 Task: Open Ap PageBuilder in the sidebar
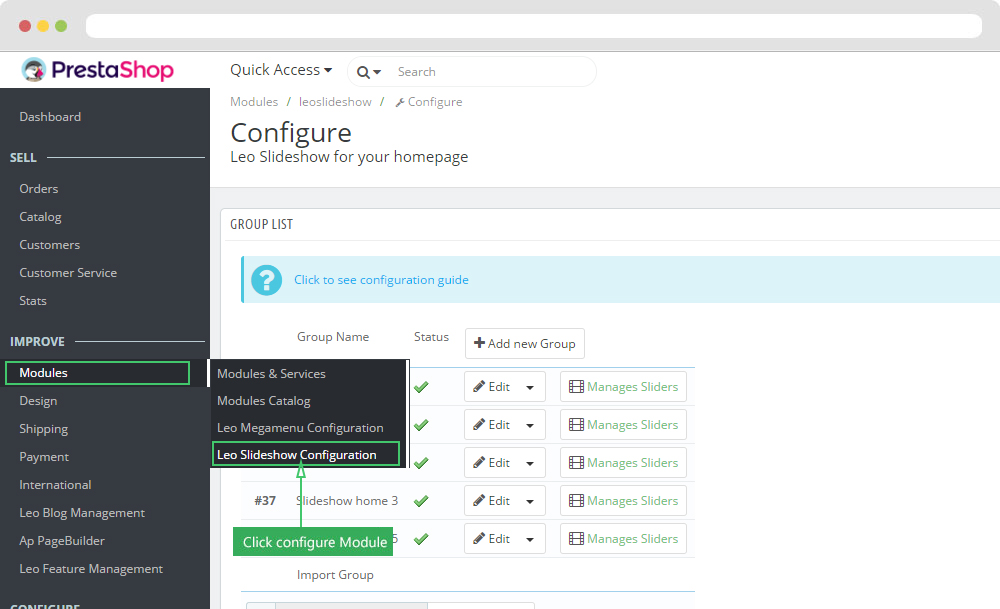[x=62, y=541]
